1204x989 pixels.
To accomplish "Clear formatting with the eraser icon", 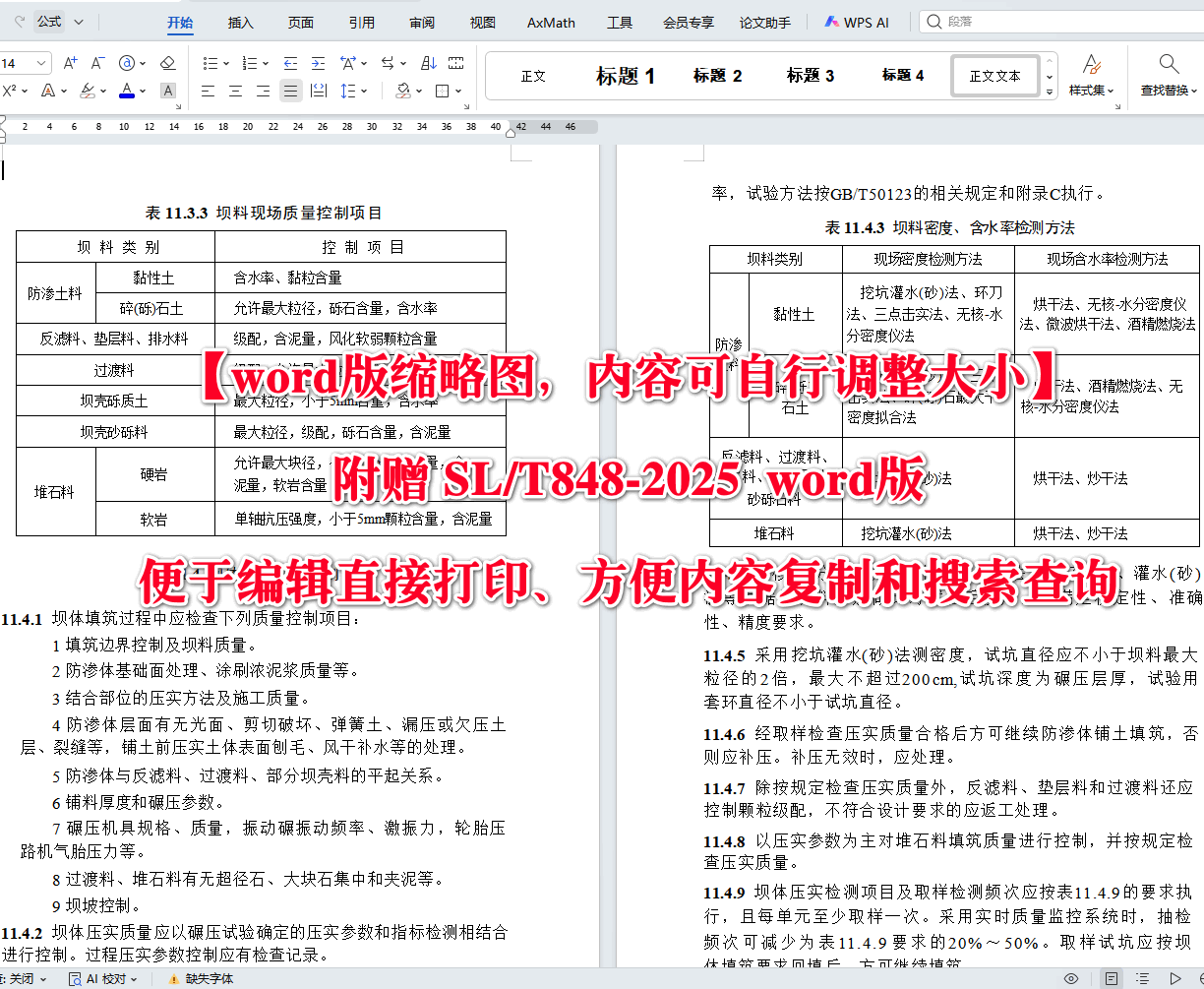I will click(x=167, y=62).
